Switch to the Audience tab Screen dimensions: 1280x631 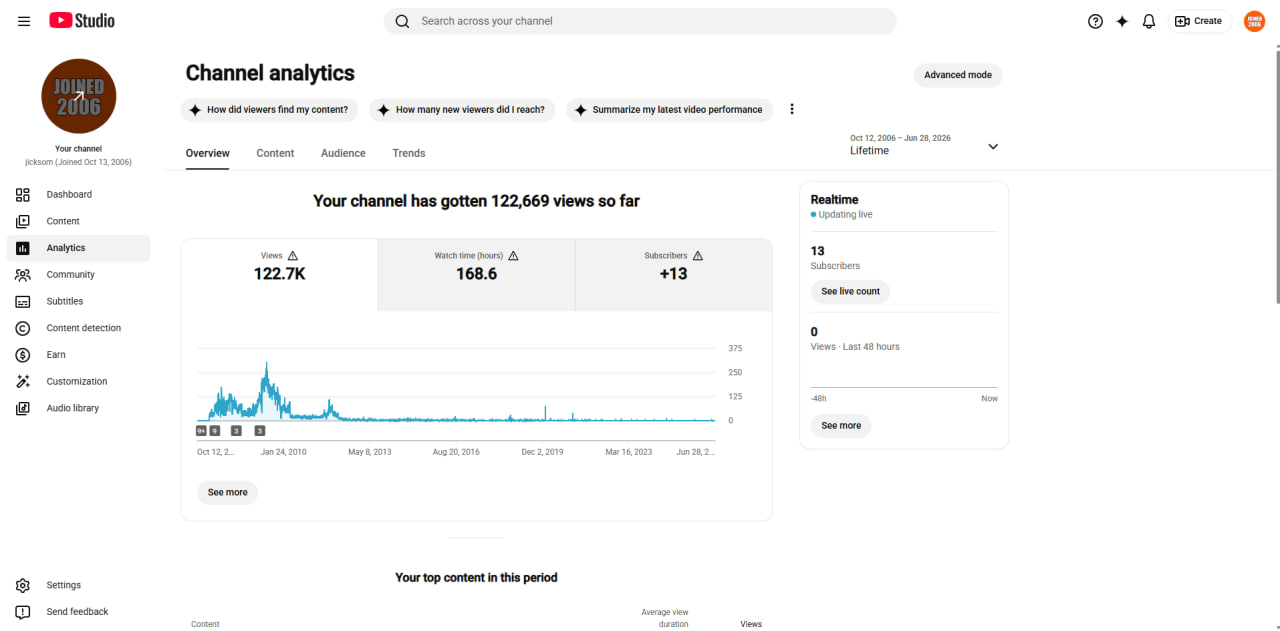[343, 153]
